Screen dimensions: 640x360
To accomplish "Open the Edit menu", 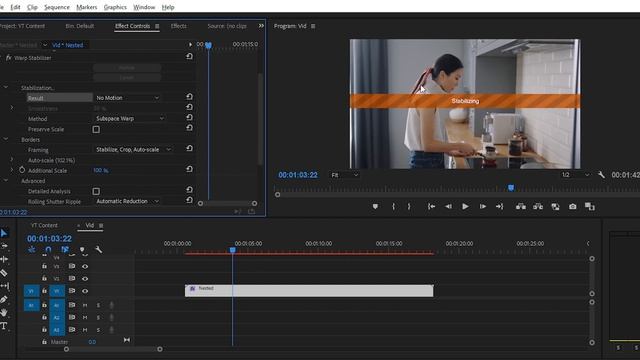I will [15, 7].
